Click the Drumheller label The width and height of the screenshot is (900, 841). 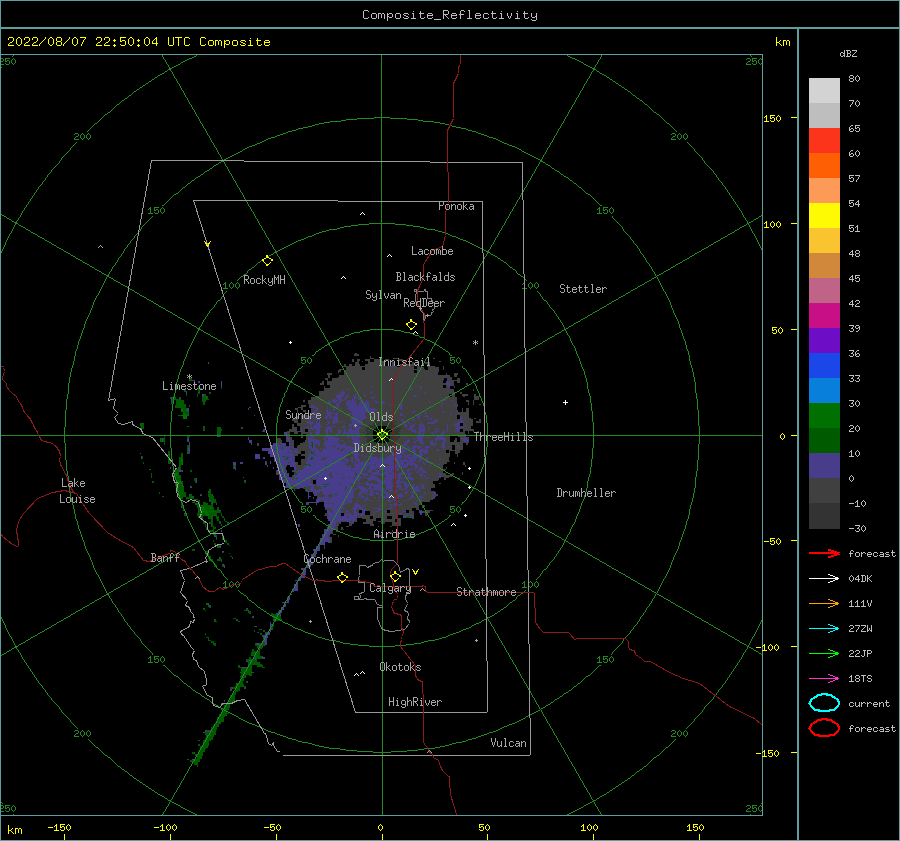pos(586,493)
